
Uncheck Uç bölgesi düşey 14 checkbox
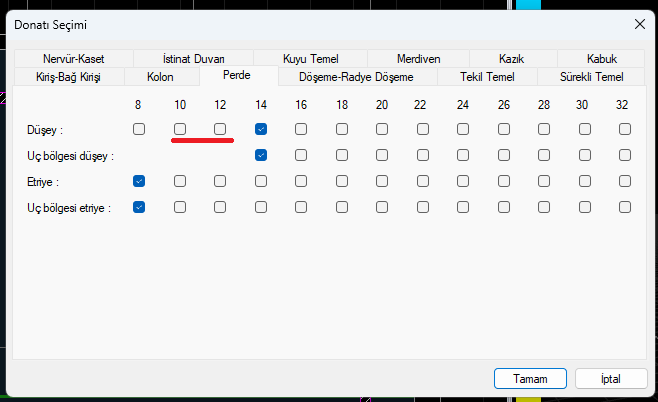click(261, 155)
